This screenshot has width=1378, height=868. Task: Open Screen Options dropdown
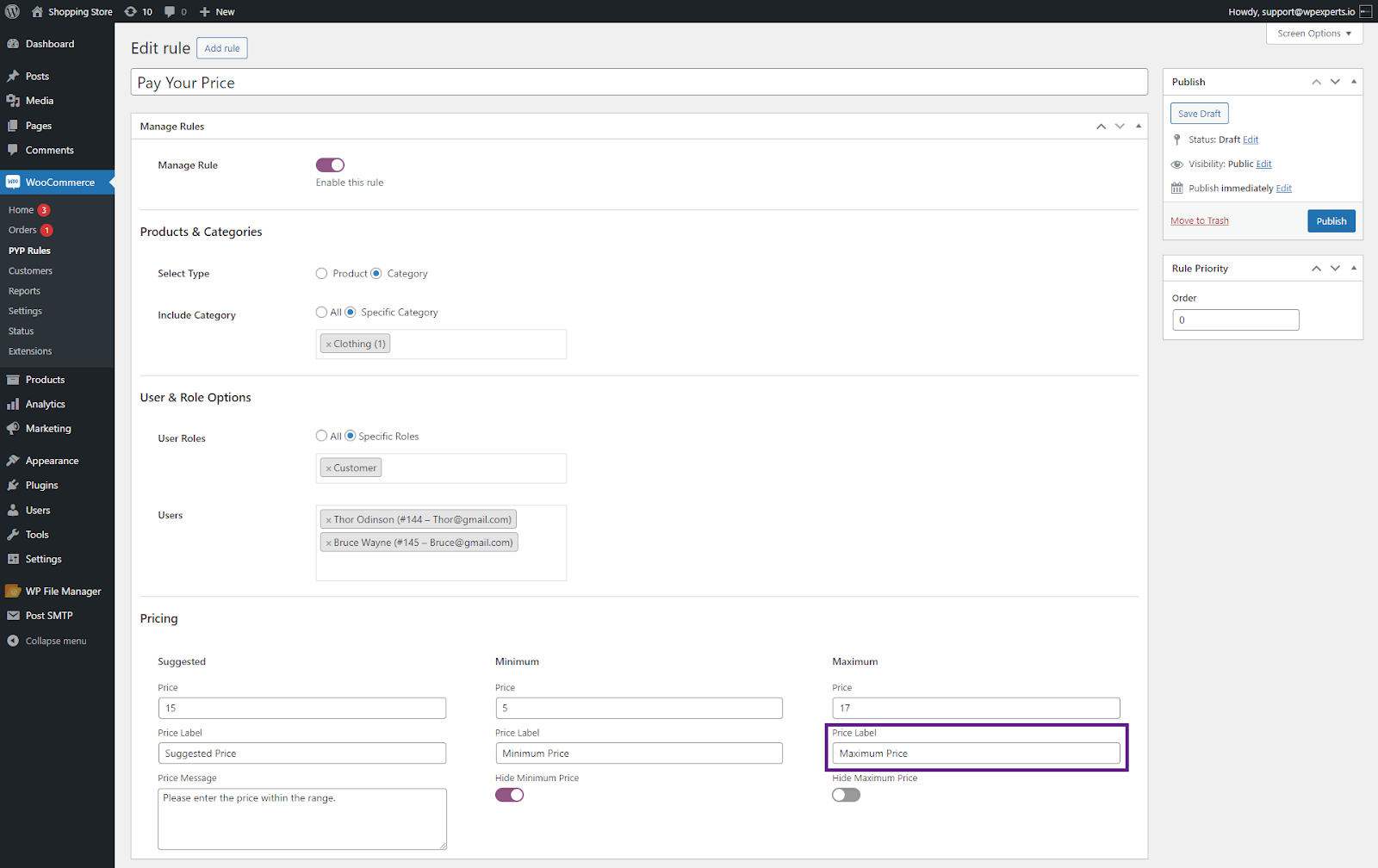1314,34
